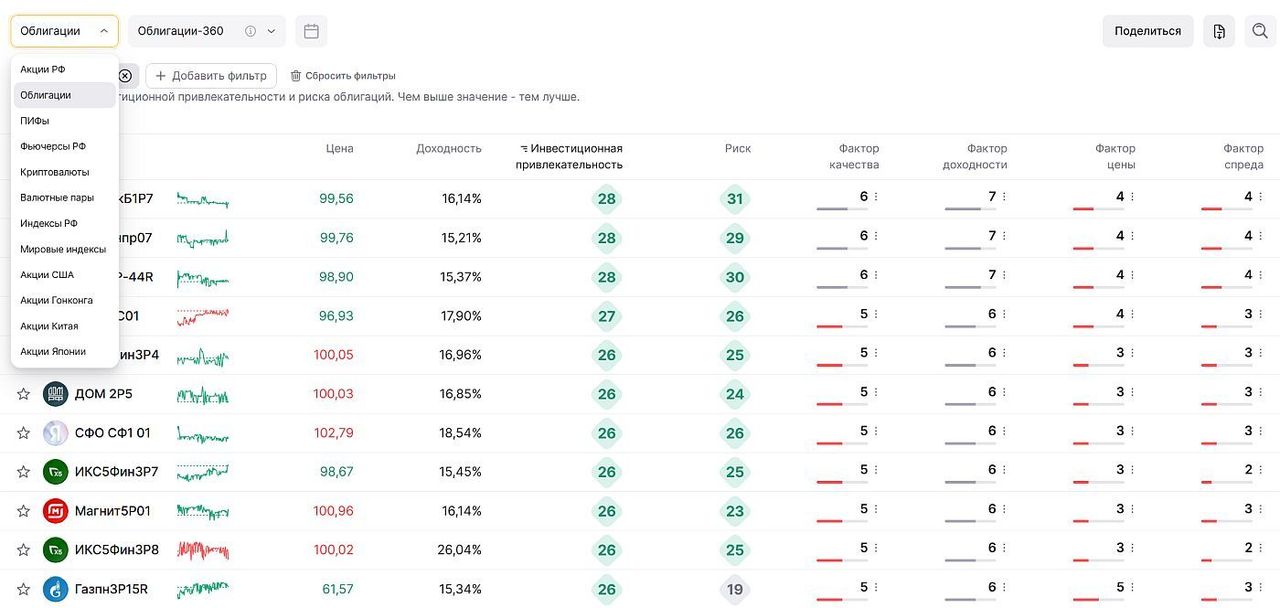Click the Поделиться button
1280x608 pixels.
(1147, 31)
